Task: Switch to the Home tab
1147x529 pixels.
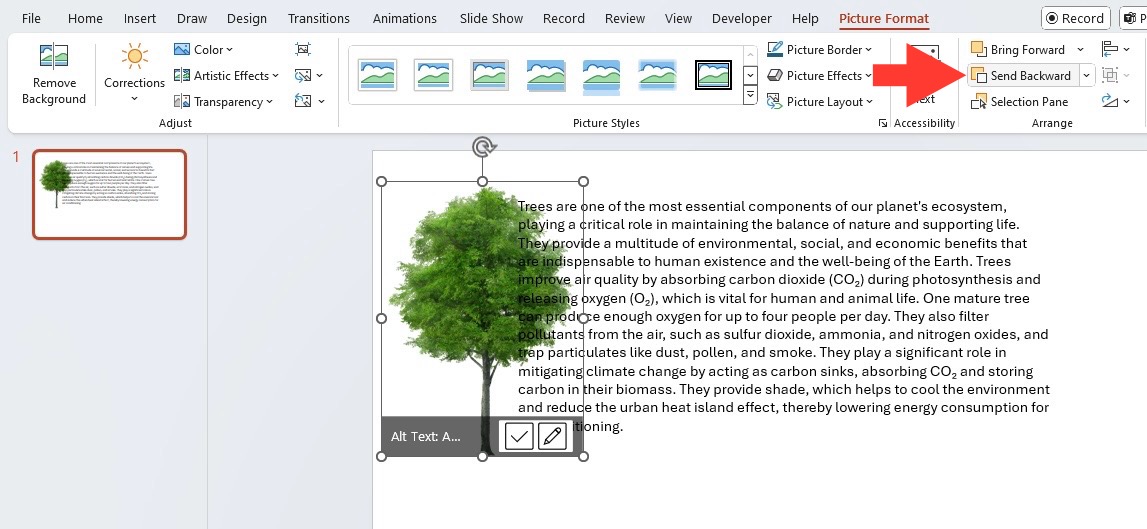Action: point(85,18)
